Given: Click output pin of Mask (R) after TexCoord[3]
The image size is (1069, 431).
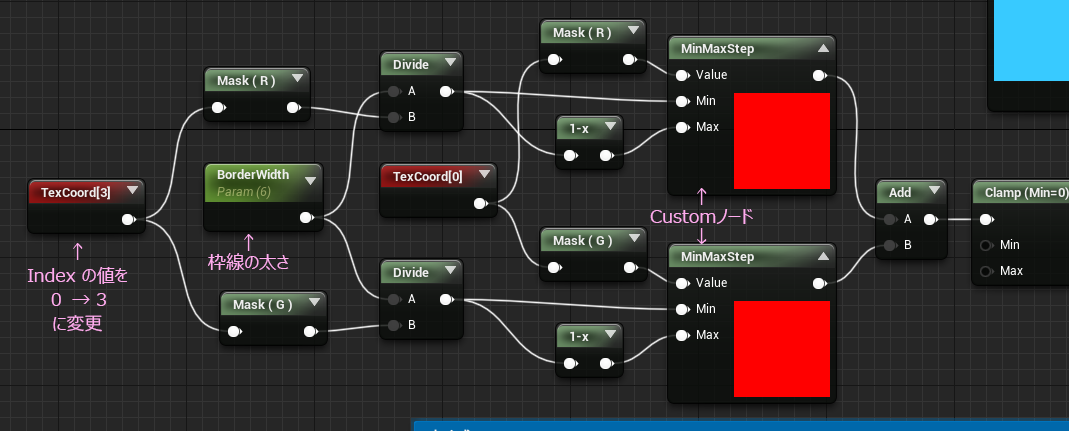Looking at the screenshot, I should (x=293, y=107).
